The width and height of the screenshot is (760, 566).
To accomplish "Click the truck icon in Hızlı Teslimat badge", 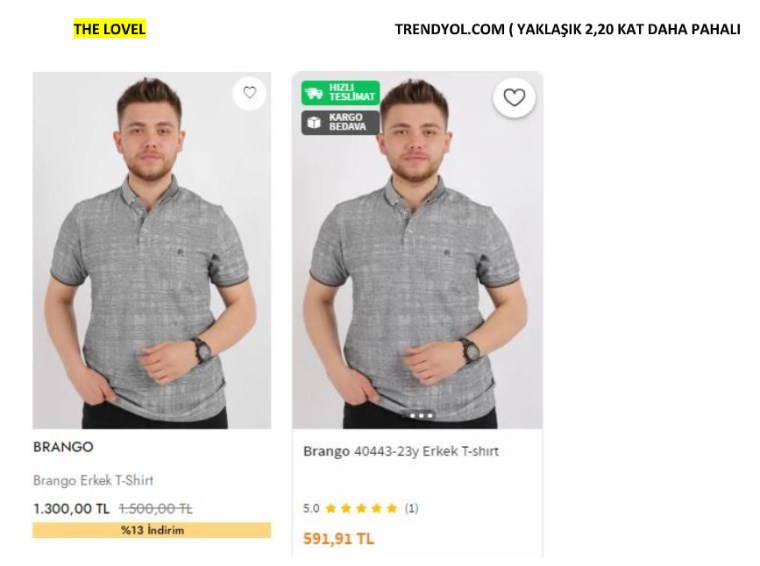I will coord(314,93).
